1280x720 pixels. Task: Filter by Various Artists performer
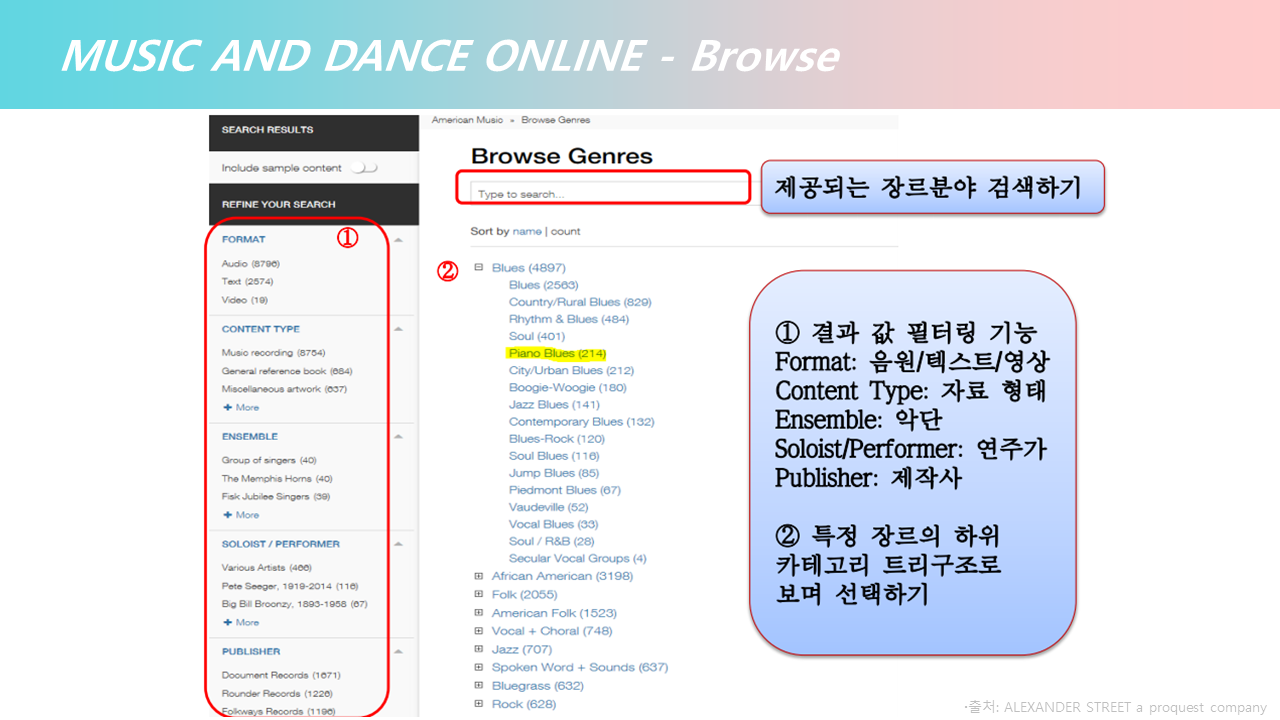pos(267,568)
